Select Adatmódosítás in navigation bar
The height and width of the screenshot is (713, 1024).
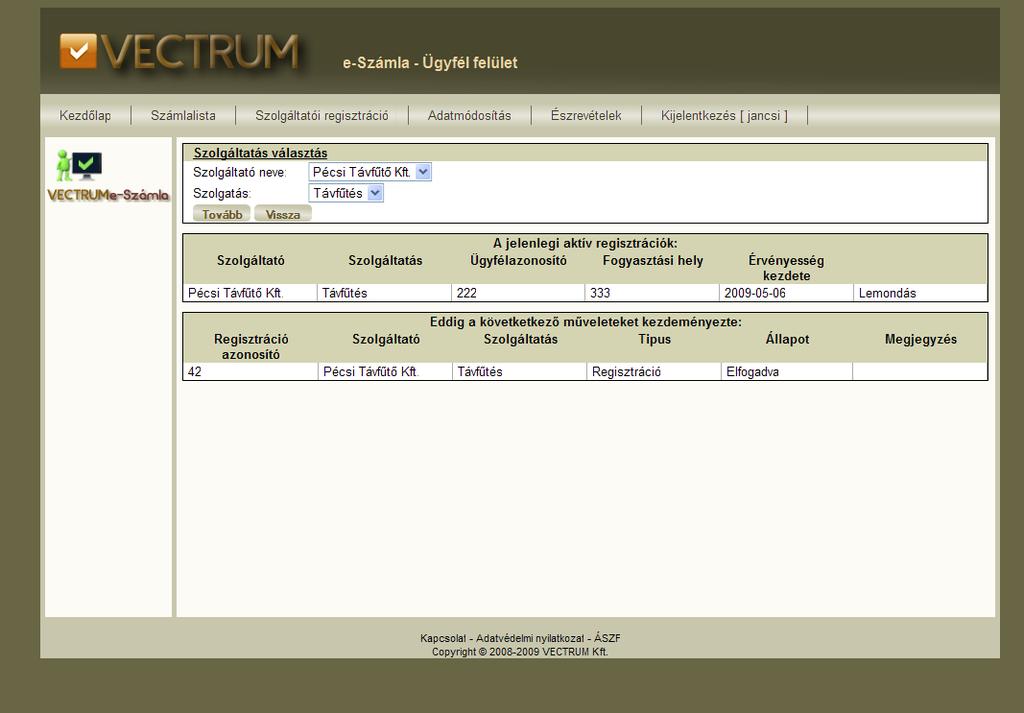469,116
